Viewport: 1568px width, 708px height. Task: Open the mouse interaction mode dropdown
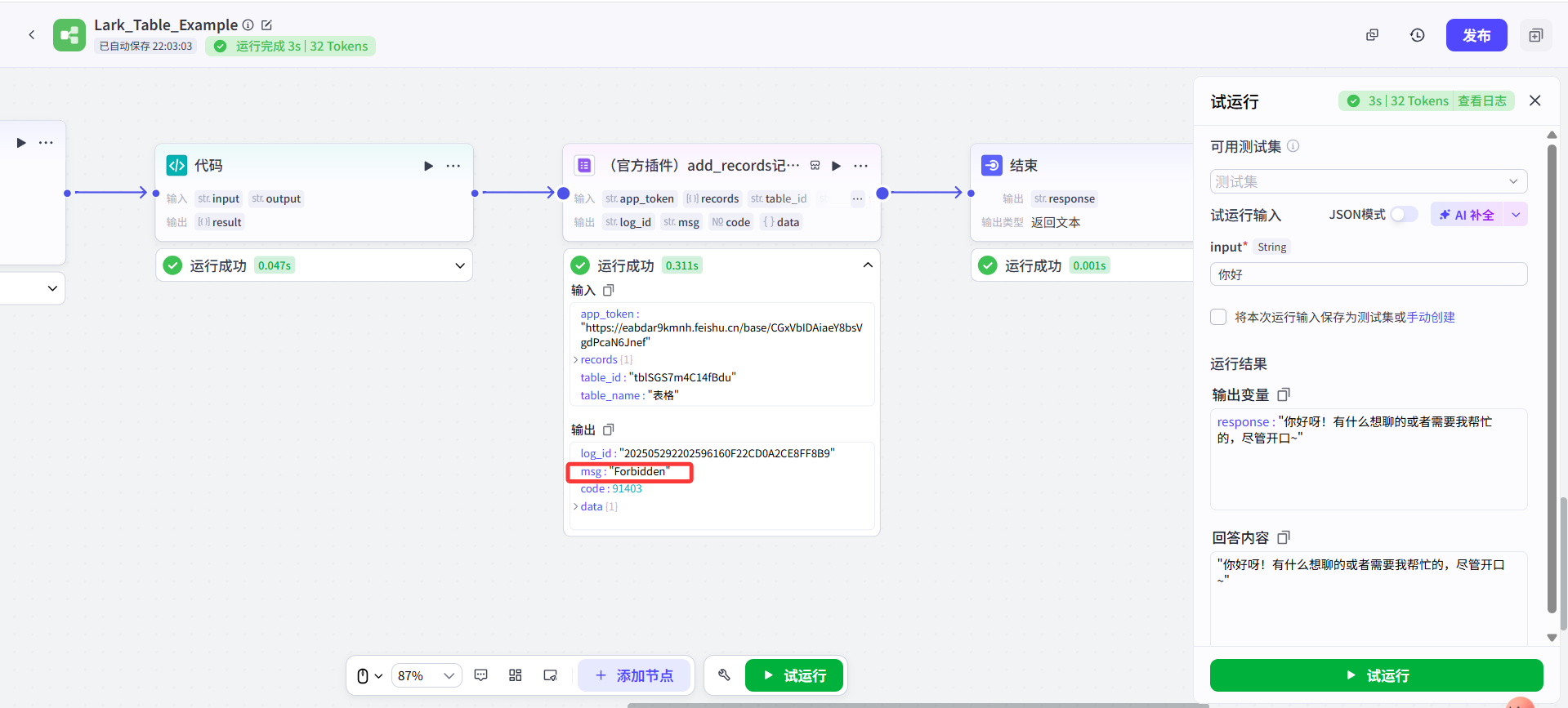click(369, 676)
